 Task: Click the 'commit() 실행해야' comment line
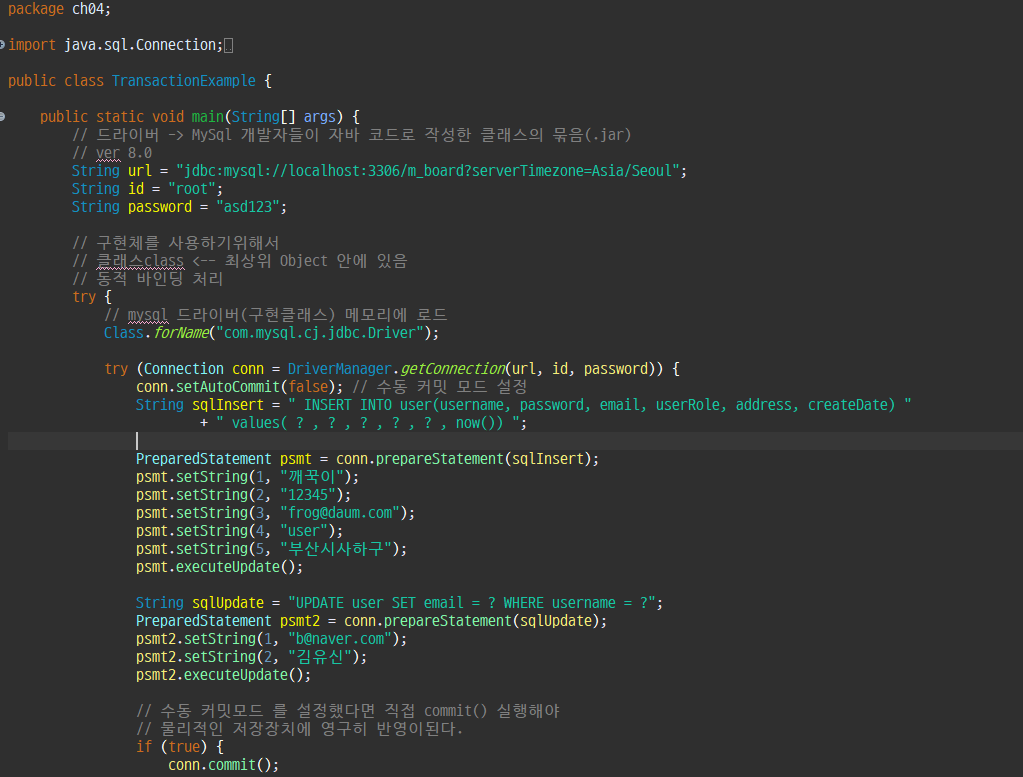[x=348, y=711]
